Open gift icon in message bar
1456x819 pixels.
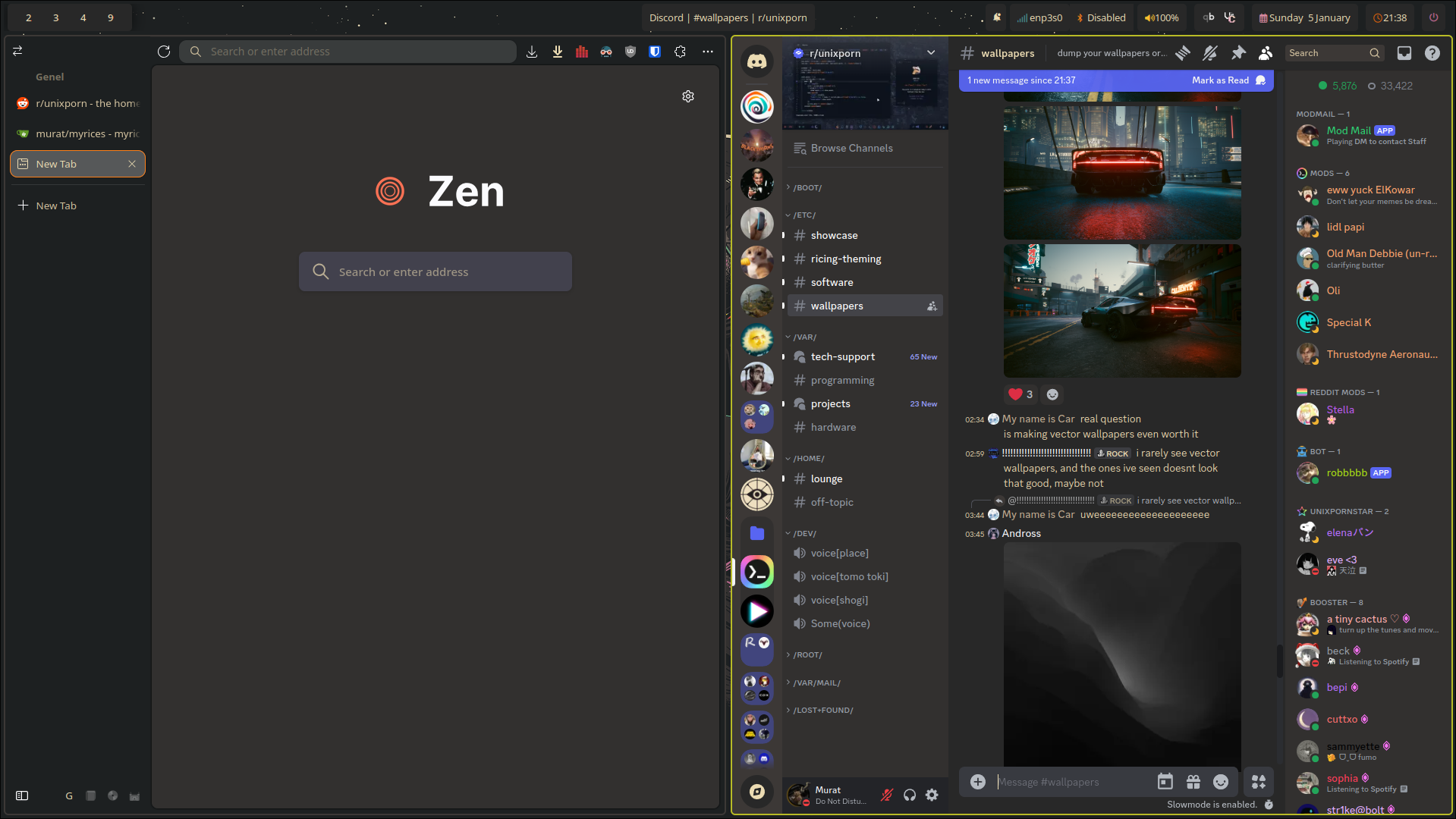point(1193,782)
